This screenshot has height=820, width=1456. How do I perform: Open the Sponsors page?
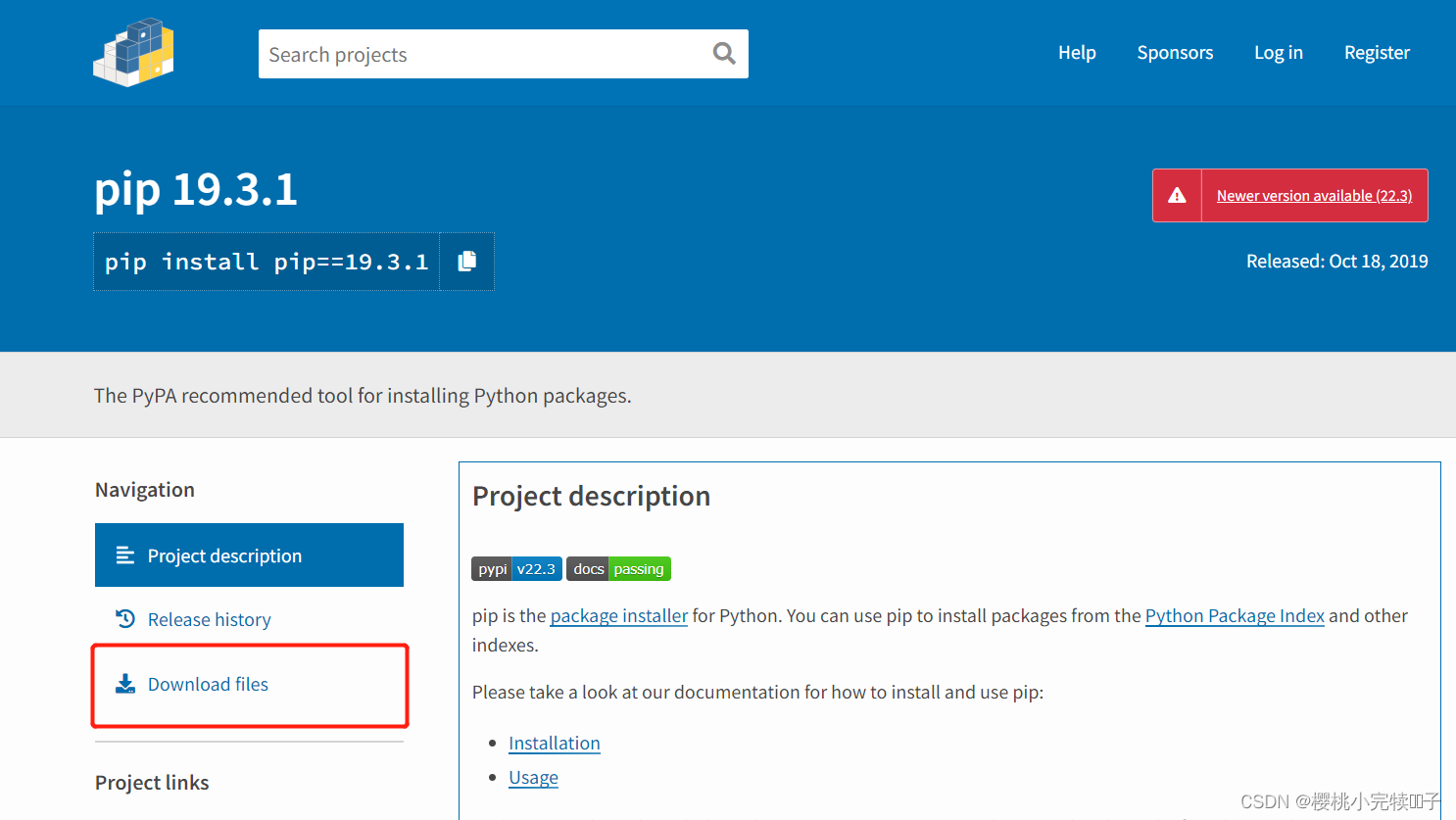[1175, 53]
